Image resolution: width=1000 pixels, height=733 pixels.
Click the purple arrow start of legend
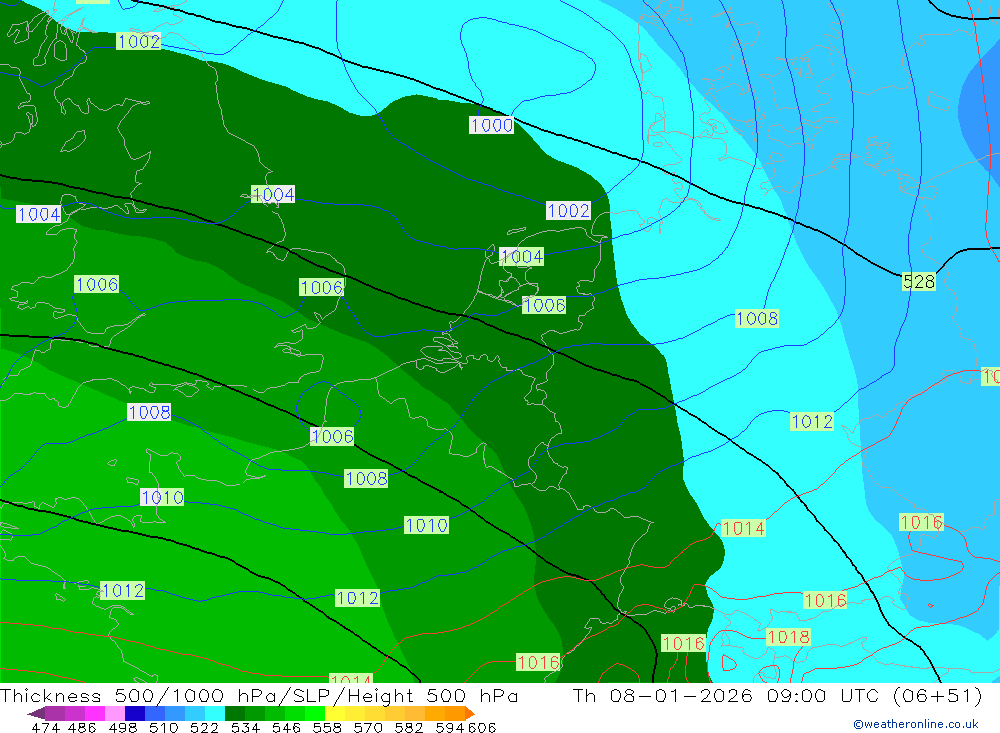pos(36,713)
